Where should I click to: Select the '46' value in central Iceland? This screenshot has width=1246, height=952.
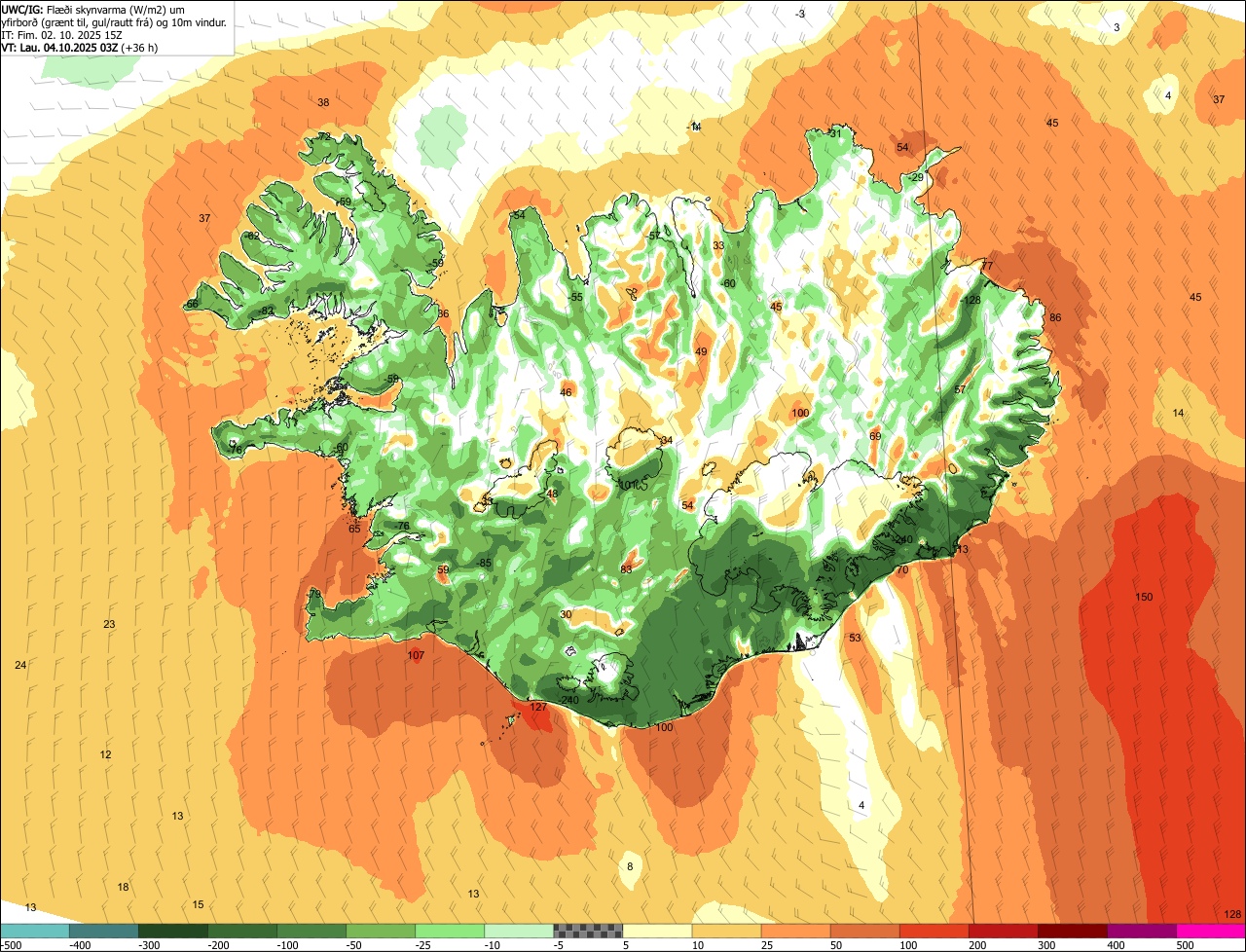(x=566, y=393)
